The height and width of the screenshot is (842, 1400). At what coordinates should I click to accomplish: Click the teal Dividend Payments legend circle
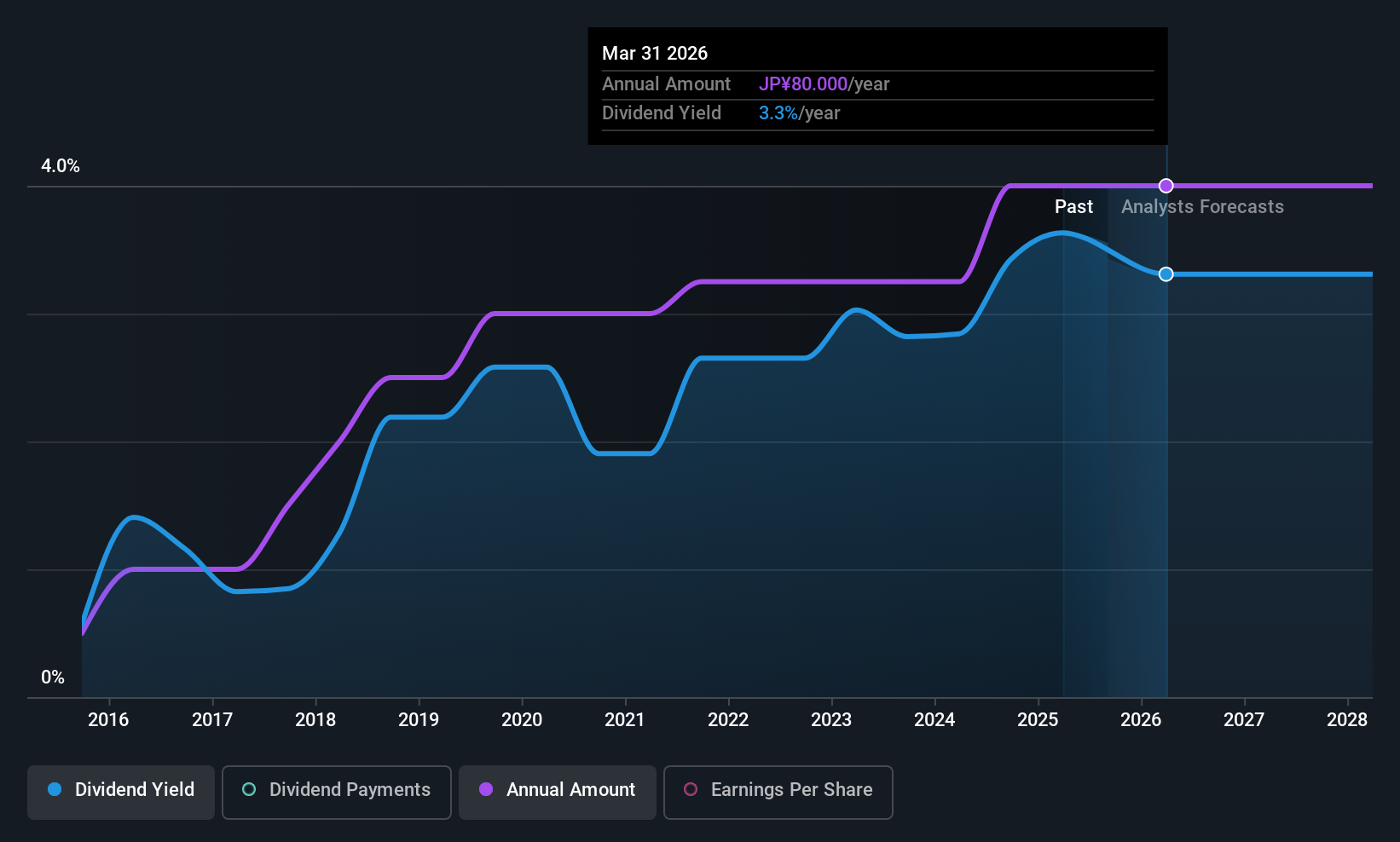pos(249,789)
